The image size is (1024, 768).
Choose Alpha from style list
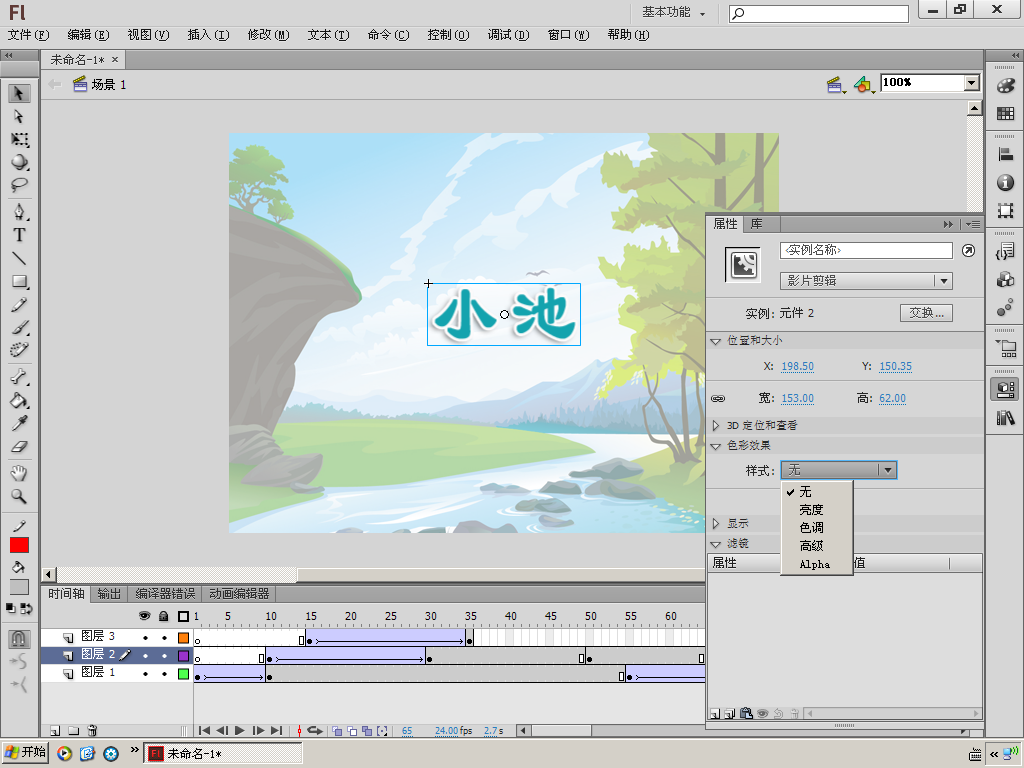[x=814, y=564]
